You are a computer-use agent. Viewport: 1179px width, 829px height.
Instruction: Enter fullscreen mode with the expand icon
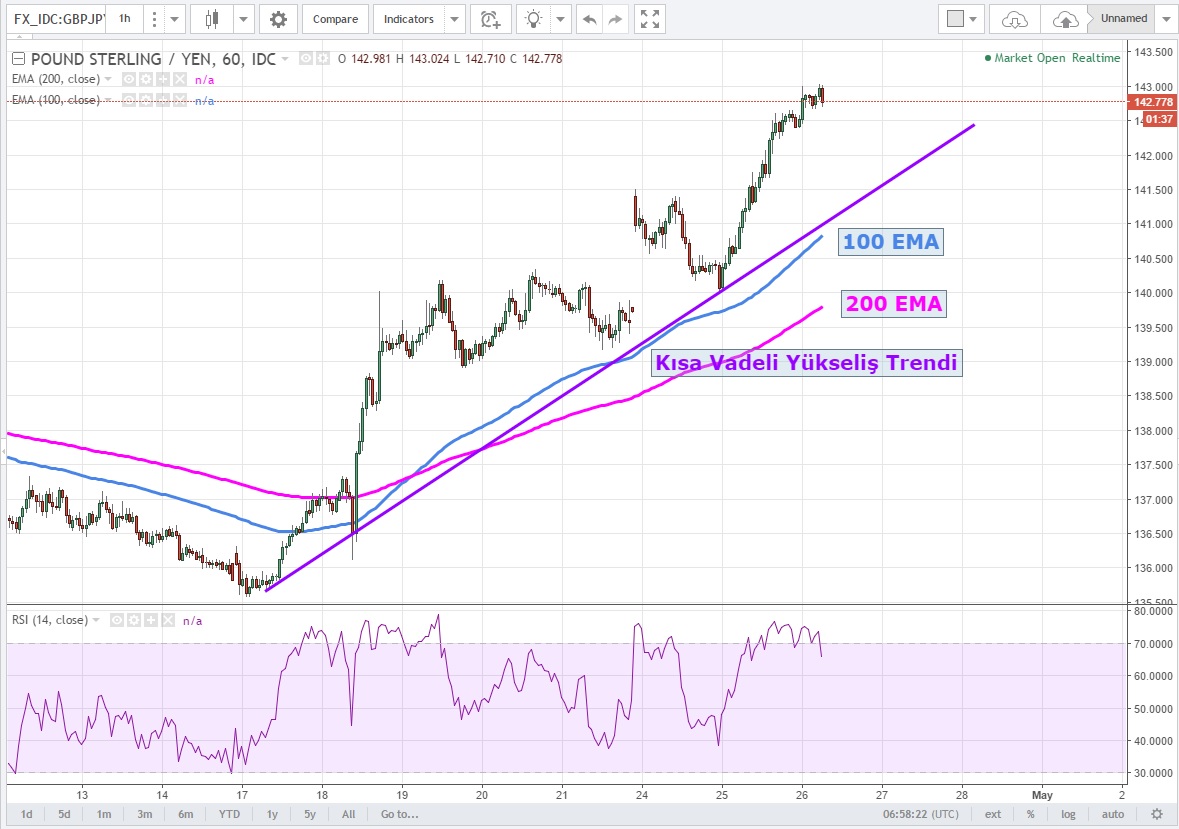(650, 19)
